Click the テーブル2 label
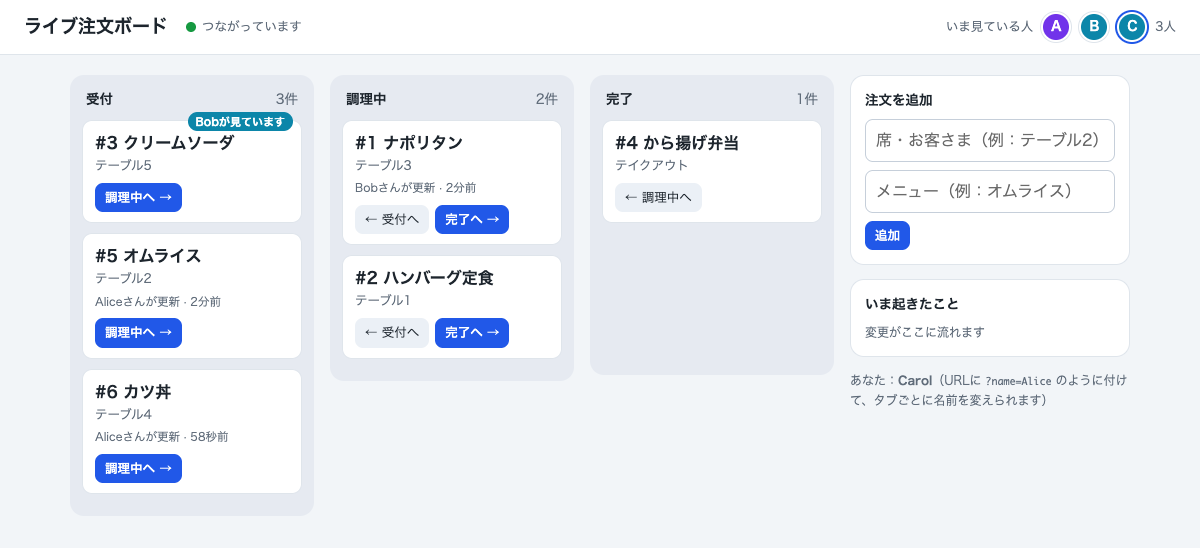Image resolution: width=1200 pixels, height=548 pixels. pyautogui.click(x=124, y=278)
